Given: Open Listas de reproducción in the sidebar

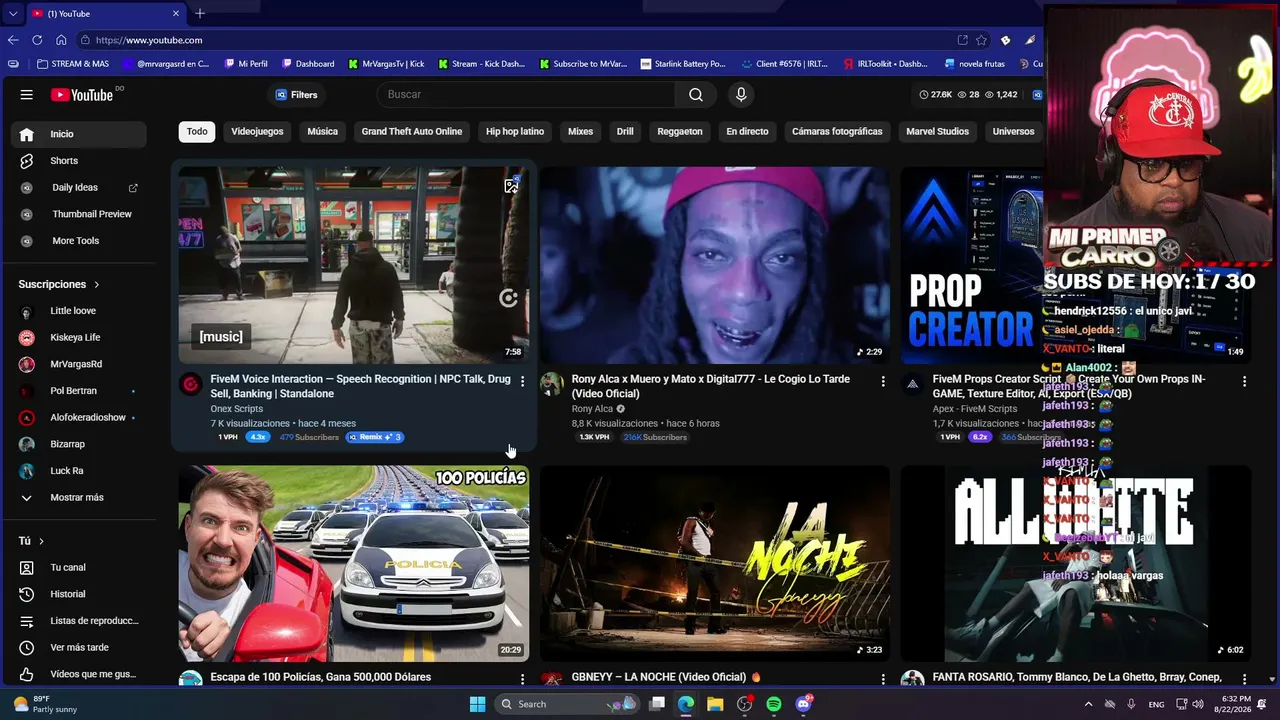Looking at the screenshot, I should coord(79,621).
